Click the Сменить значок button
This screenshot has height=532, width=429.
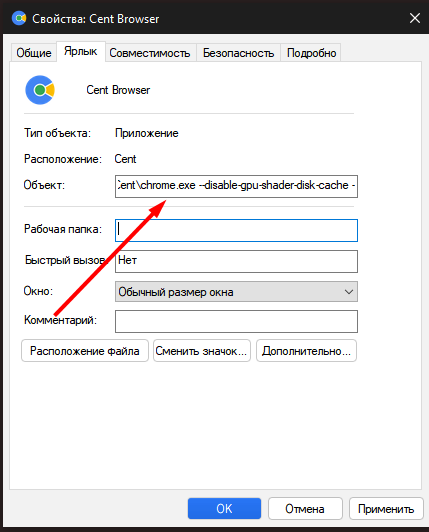[x=202, y=351]
